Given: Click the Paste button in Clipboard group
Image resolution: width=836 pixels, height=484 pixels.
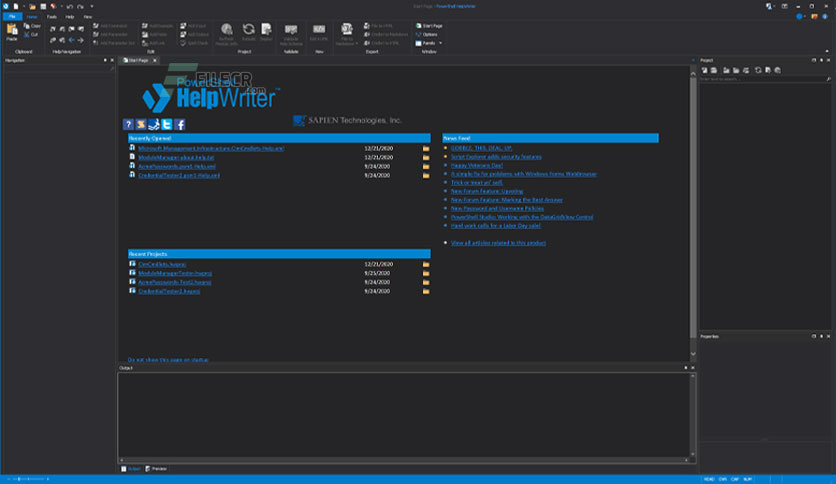Looking at the screenshot, I should (12, 33).
